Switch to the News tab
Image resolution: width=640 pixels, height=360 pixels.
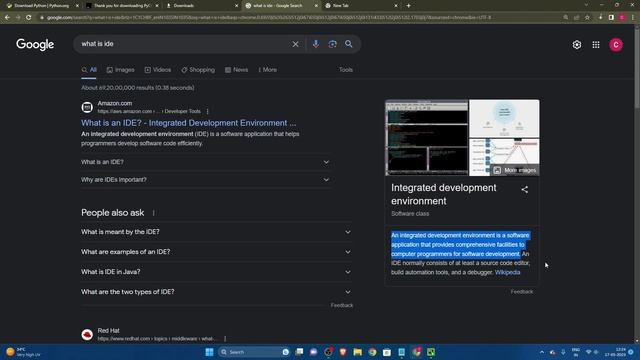click(x=236, y=70)
